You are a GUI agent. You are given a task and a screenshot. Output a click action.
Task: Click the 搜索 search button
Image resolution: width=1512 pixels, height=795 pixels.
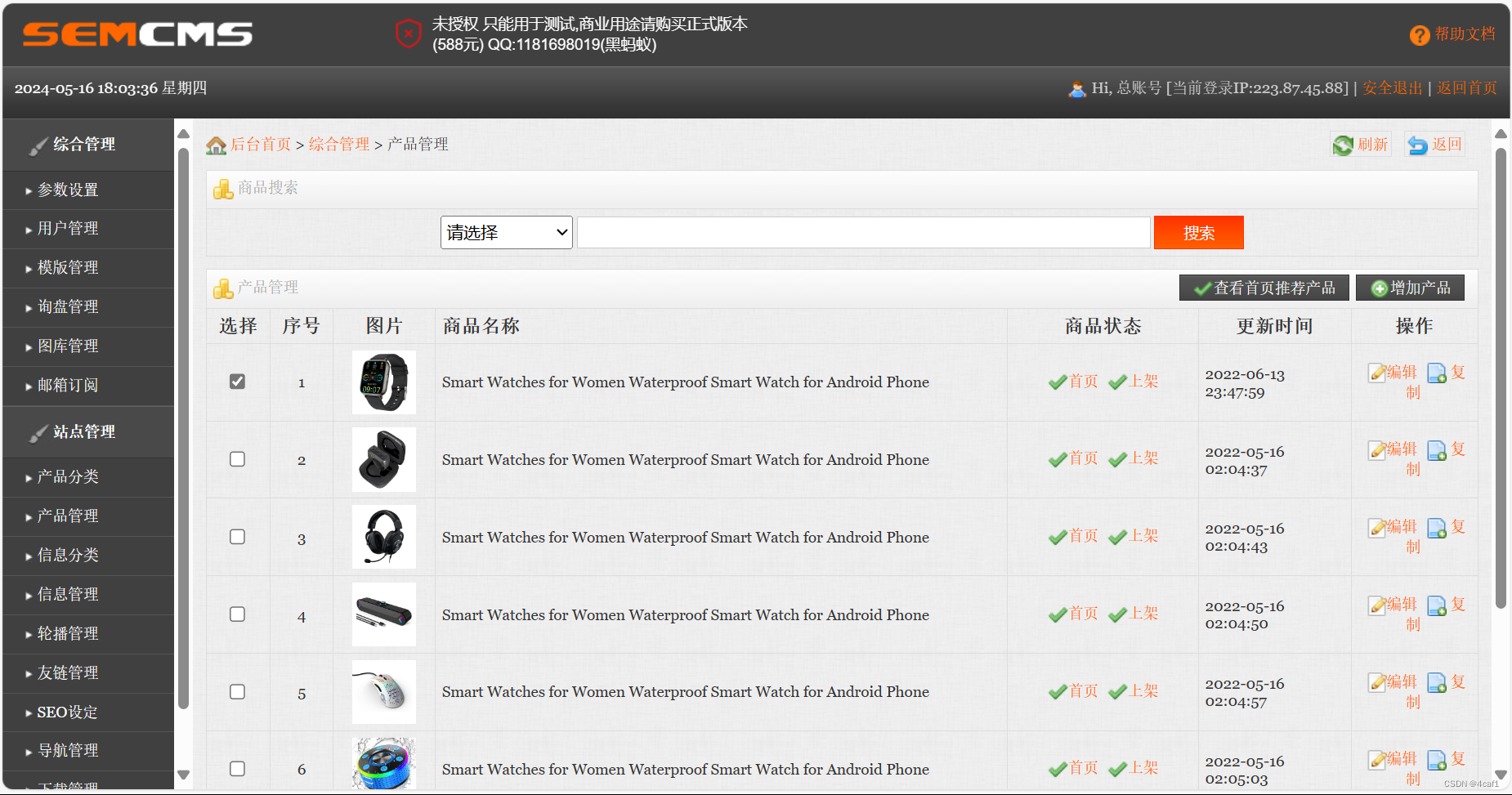click(x=1198, y=232)
